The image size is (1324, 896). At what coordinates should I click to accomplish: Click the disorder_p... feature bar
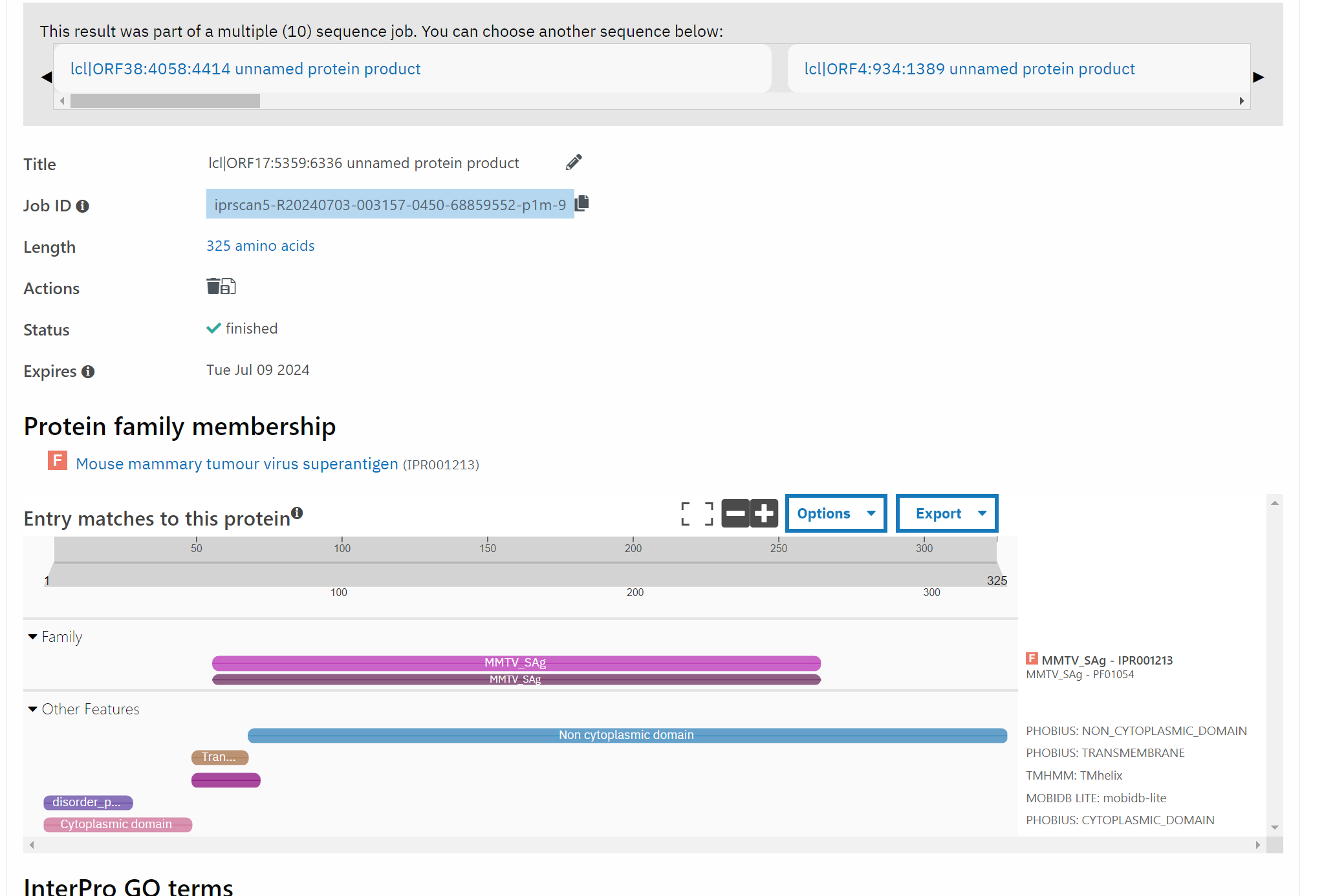point(88,802)
